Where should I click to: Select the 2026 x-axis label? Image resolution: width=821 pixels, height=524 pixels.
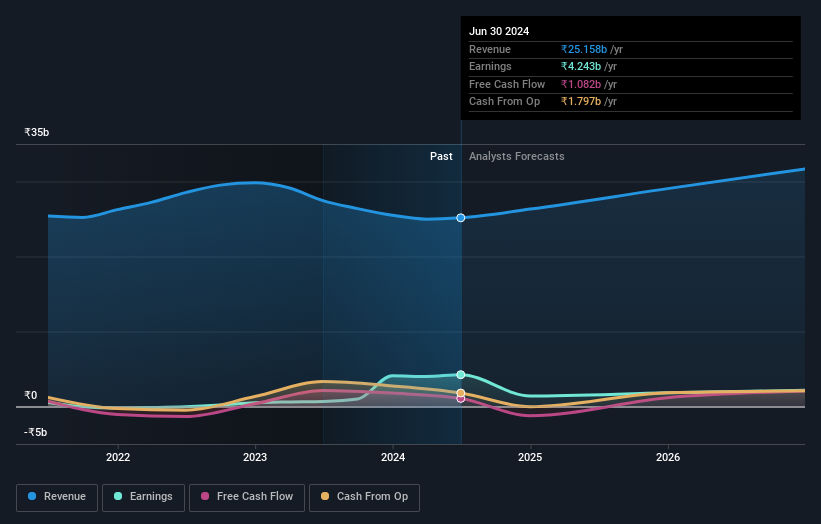pos(668,457)
